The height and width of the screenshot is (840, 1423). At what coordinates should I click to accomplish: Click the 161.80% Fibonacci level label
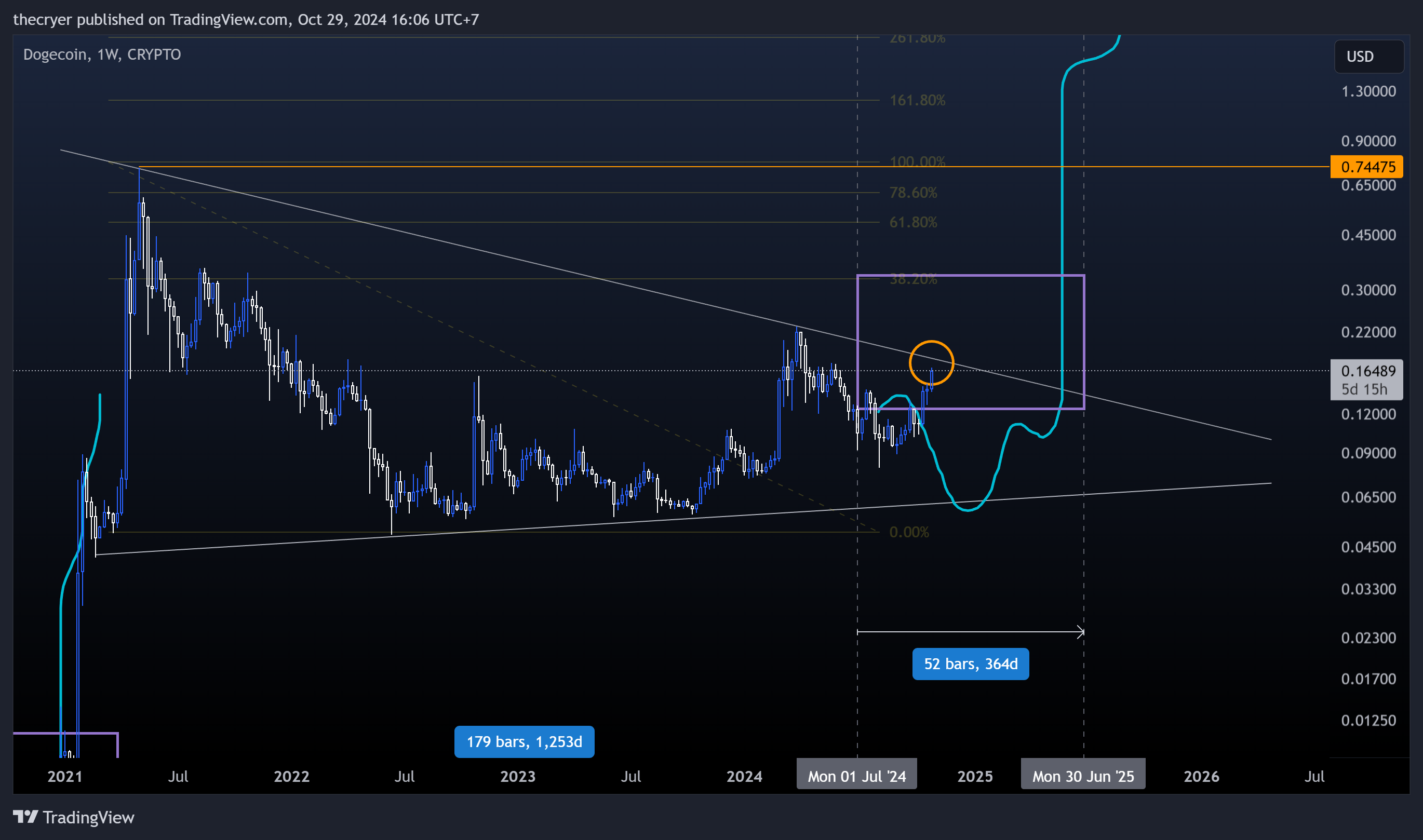tap(917, 100)
